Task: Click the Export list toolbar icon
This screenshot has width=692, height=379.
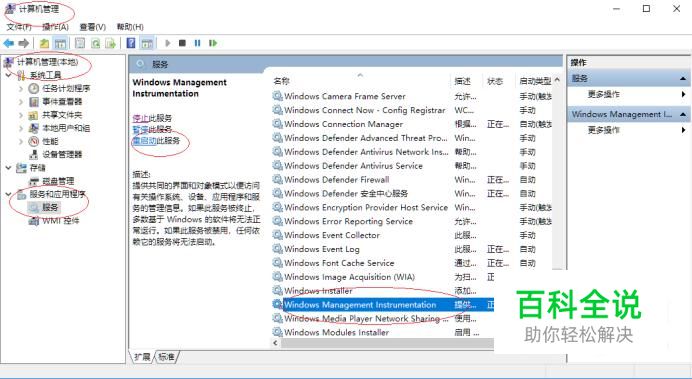Action: [x=110, y=43]
